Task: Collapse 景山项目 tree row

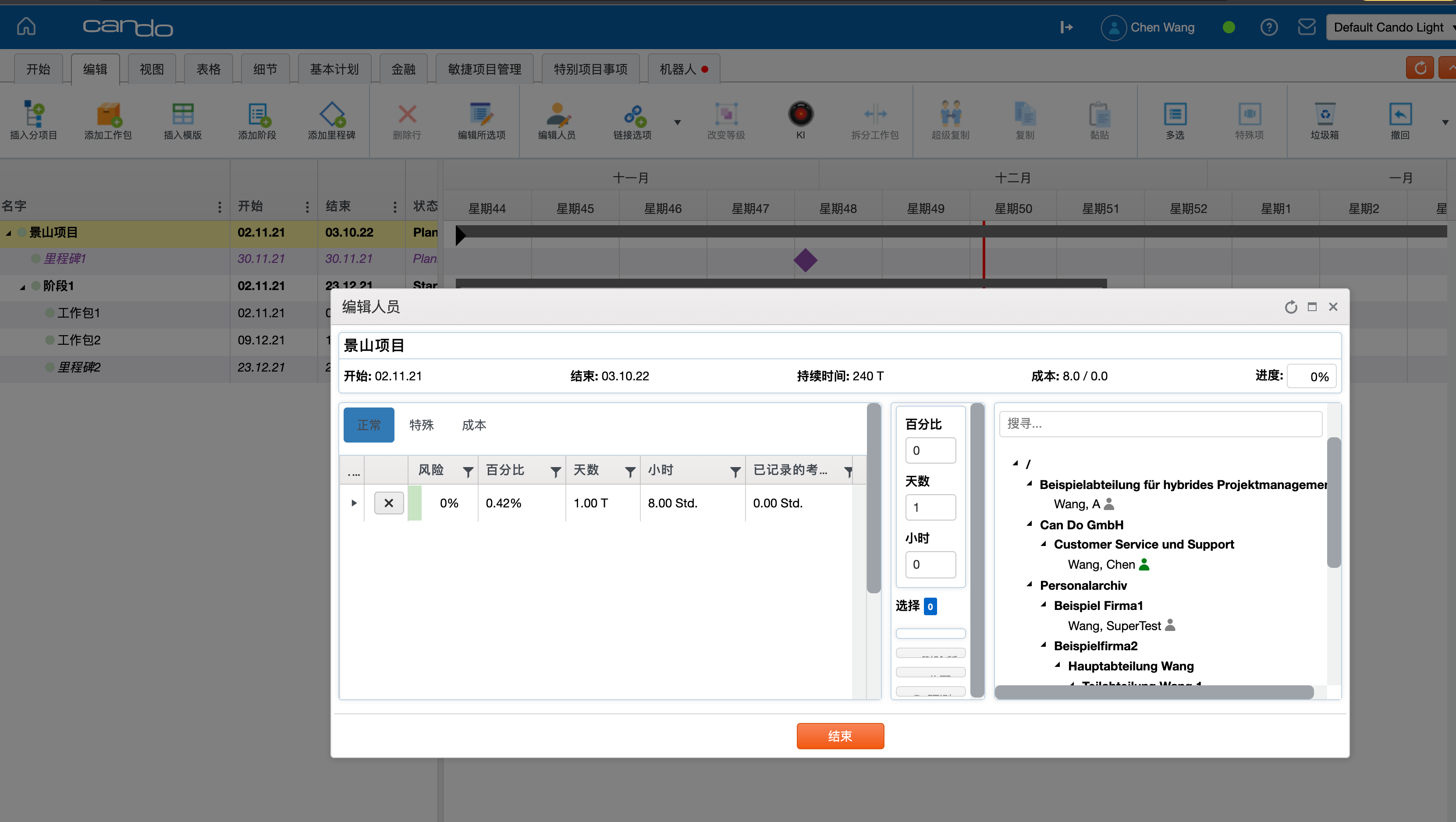Action: pos(8,233)
